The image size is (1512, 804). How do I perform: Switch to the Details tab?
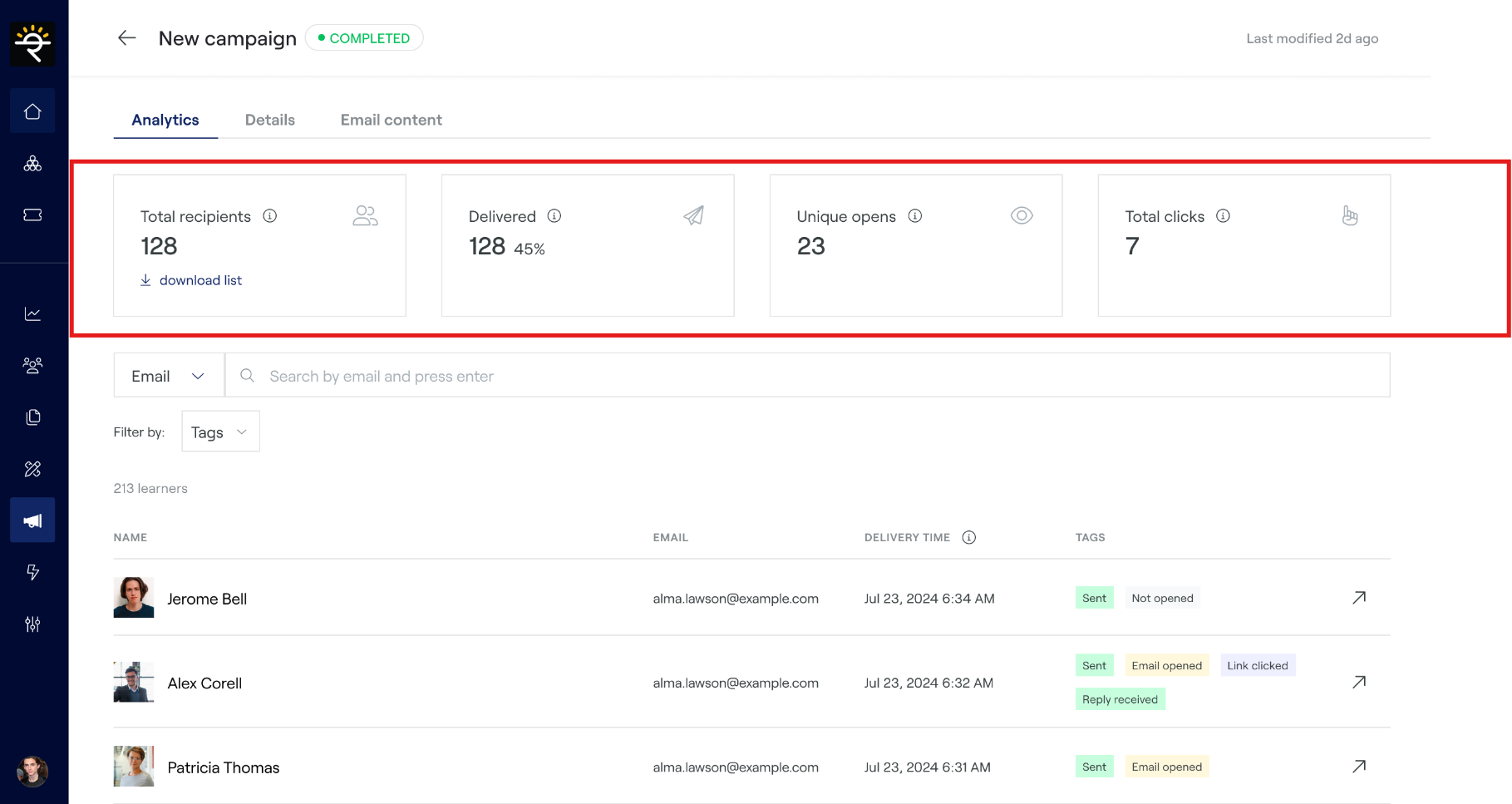[270, 120]
